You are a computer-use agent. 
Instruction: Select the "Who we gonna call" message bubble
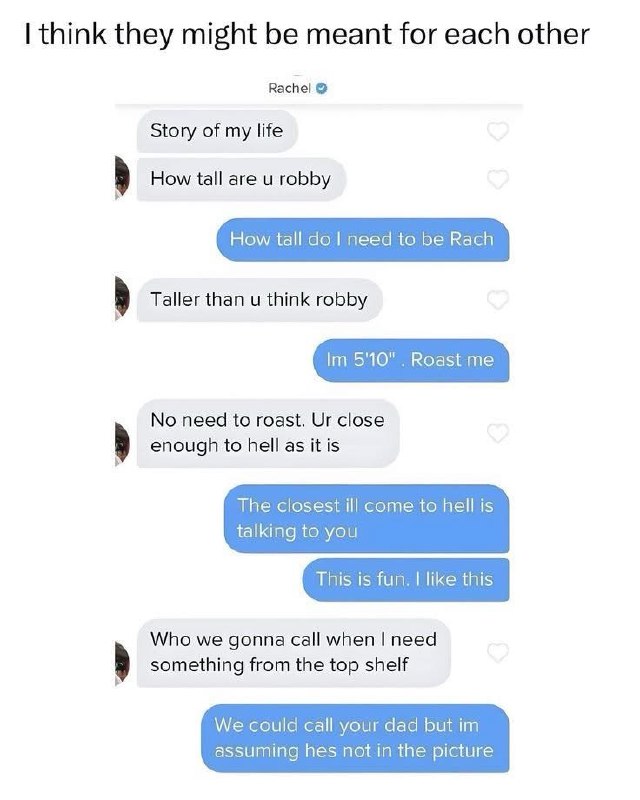tap(293, 653)
